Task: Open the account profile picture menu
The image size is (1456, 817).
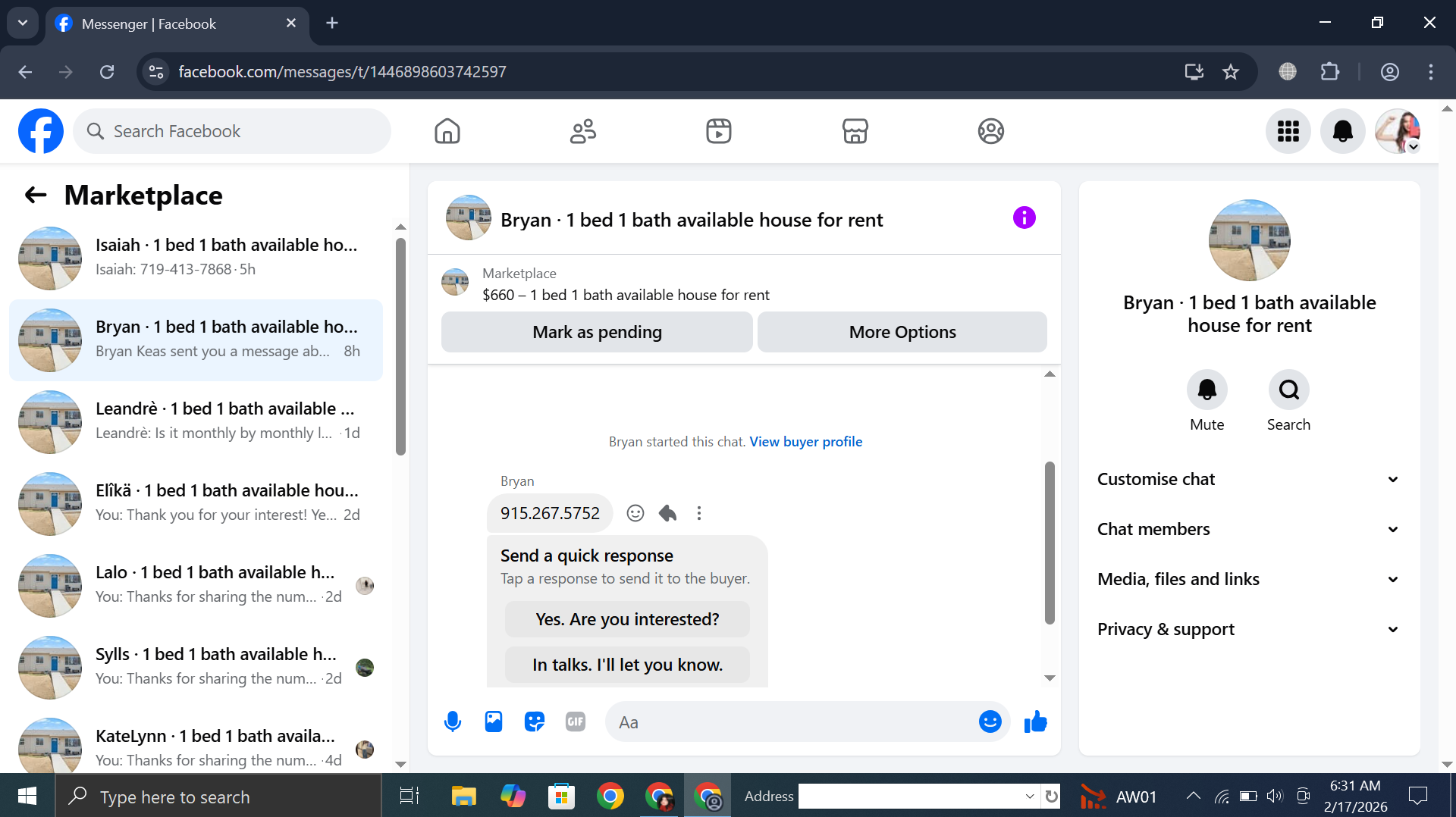Action: [1398, 131]
